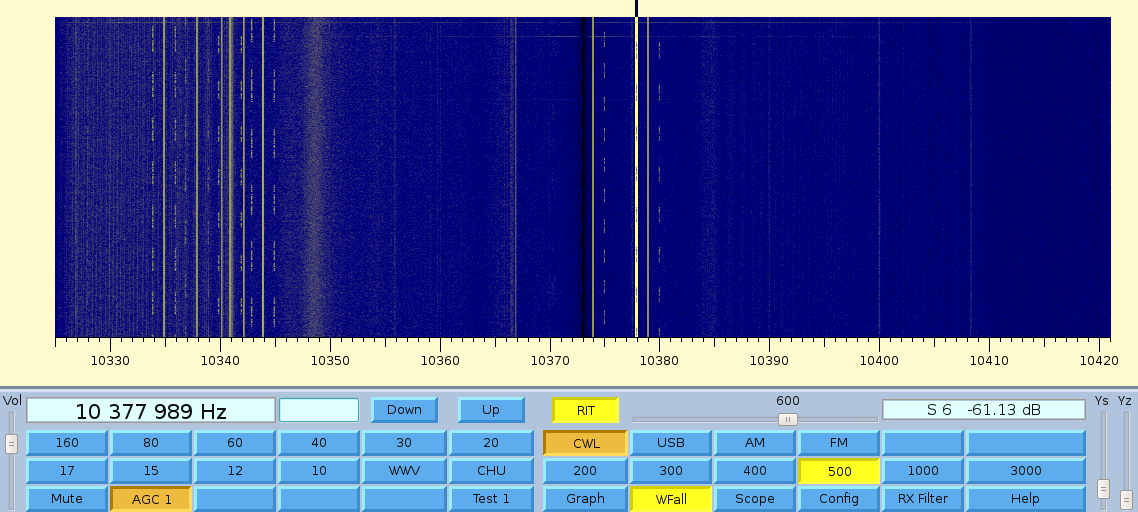
Task: Click the S 6 -61.13 dB meter
Action: (x=983, y=410)
